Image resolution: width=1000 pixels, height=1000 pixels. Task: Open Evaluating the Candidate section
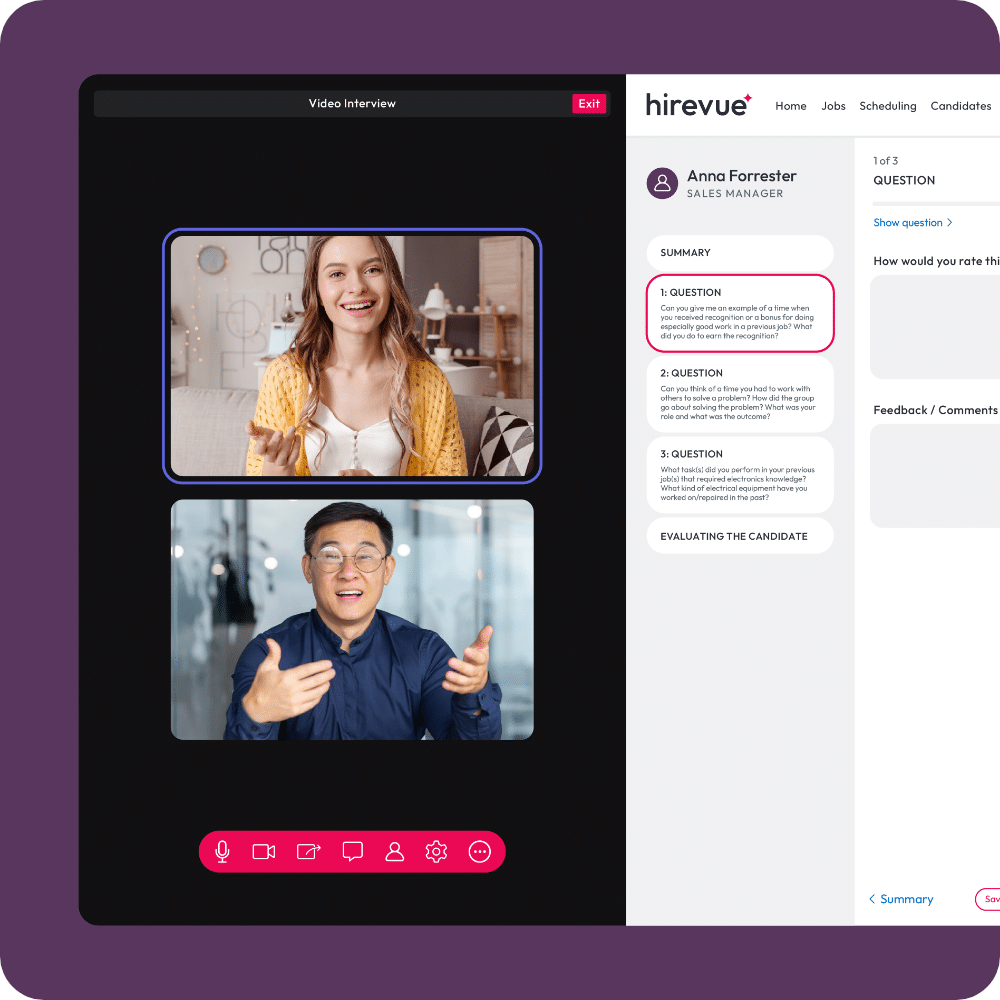[740, 536]
